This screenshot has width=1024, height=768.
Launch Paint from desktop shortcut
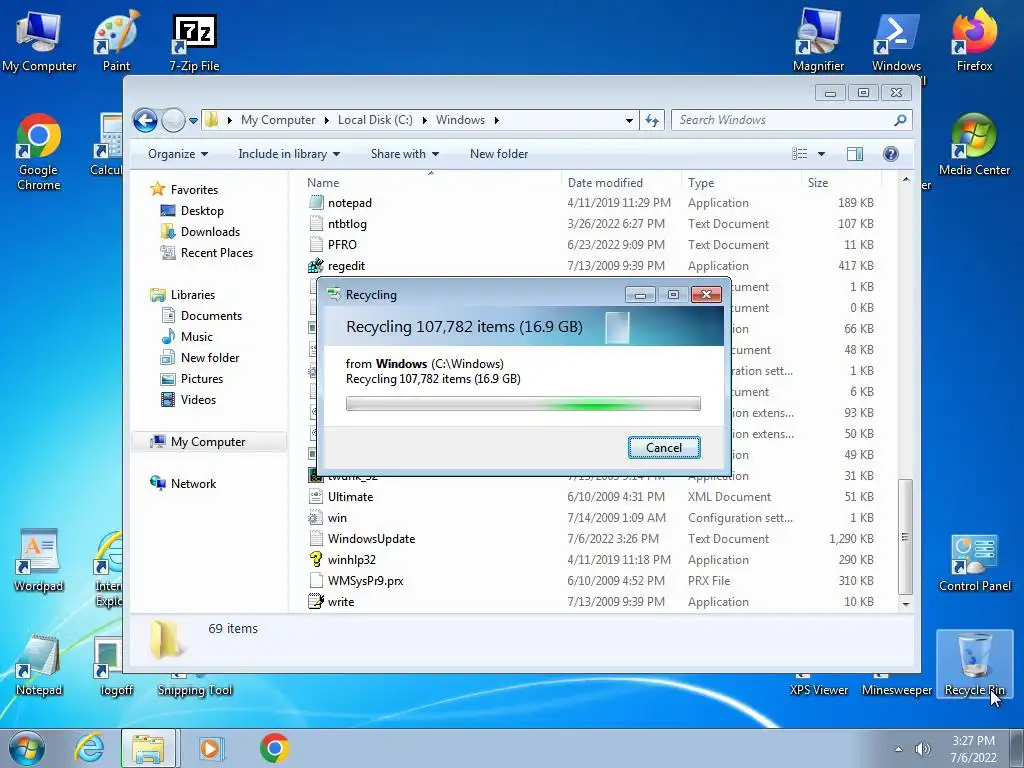click(x=116, y=40)
